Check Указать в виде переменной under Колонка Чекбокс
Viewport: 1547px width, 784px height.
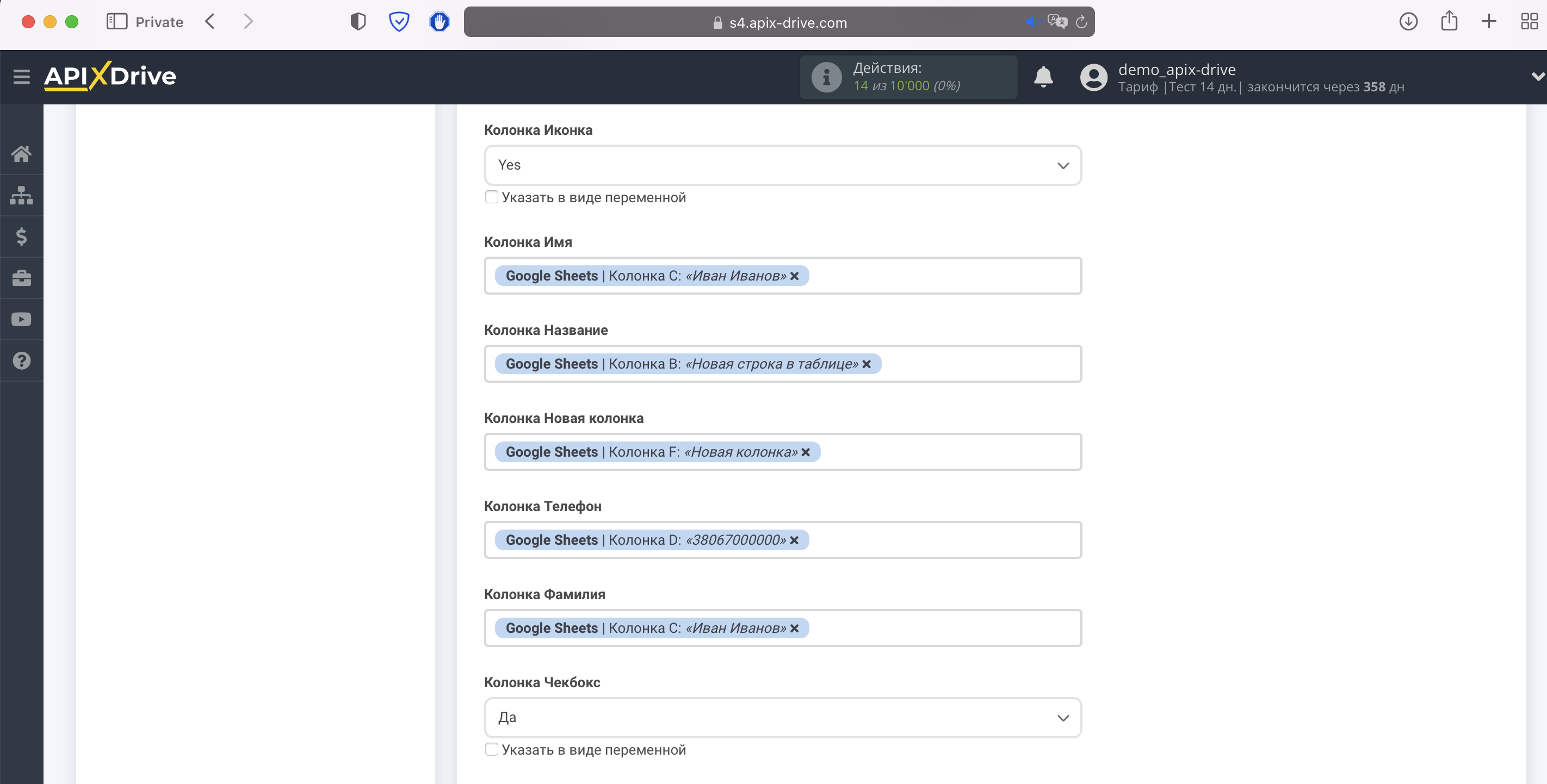[492, 750]
